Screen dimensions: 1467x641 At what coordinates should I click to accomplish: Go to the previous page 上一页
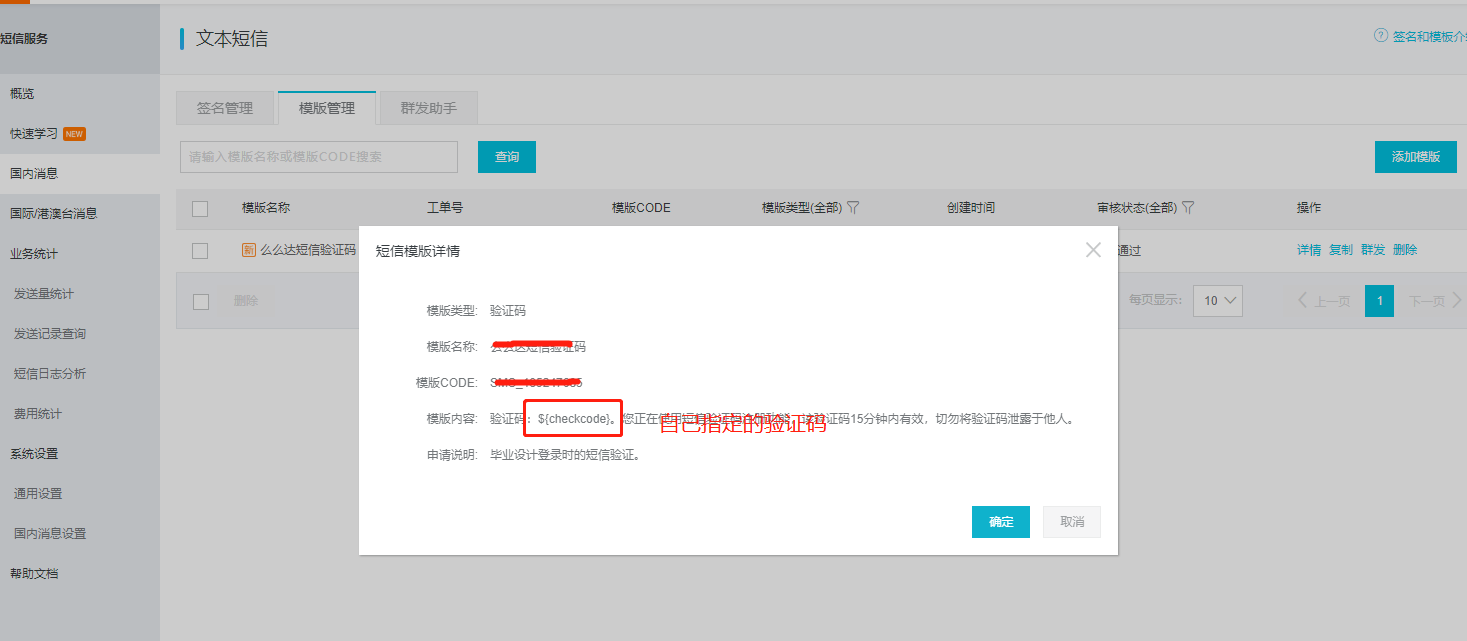1324,301
